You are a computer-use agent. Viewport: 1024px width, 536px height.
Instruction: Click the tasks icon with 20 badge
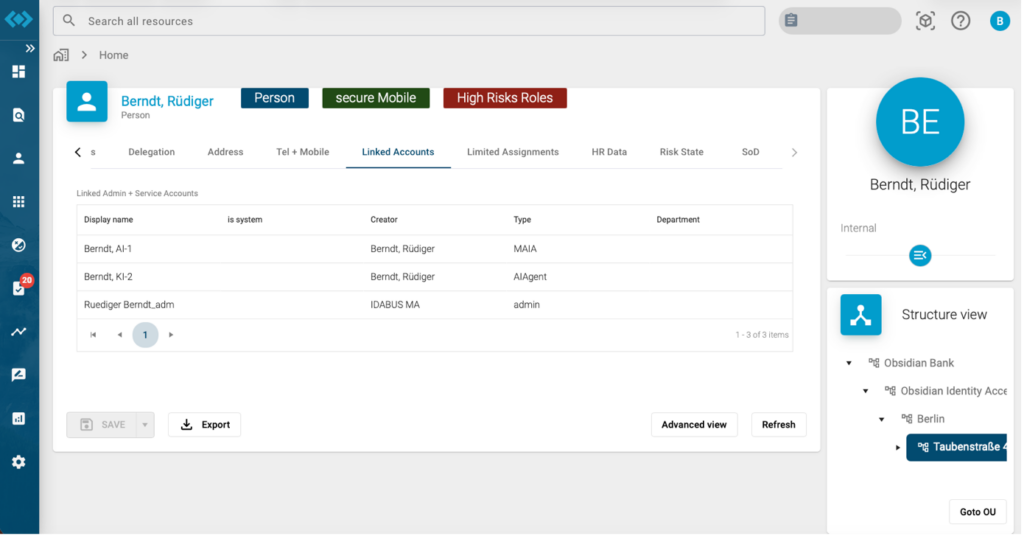click(x=18, y=288)
